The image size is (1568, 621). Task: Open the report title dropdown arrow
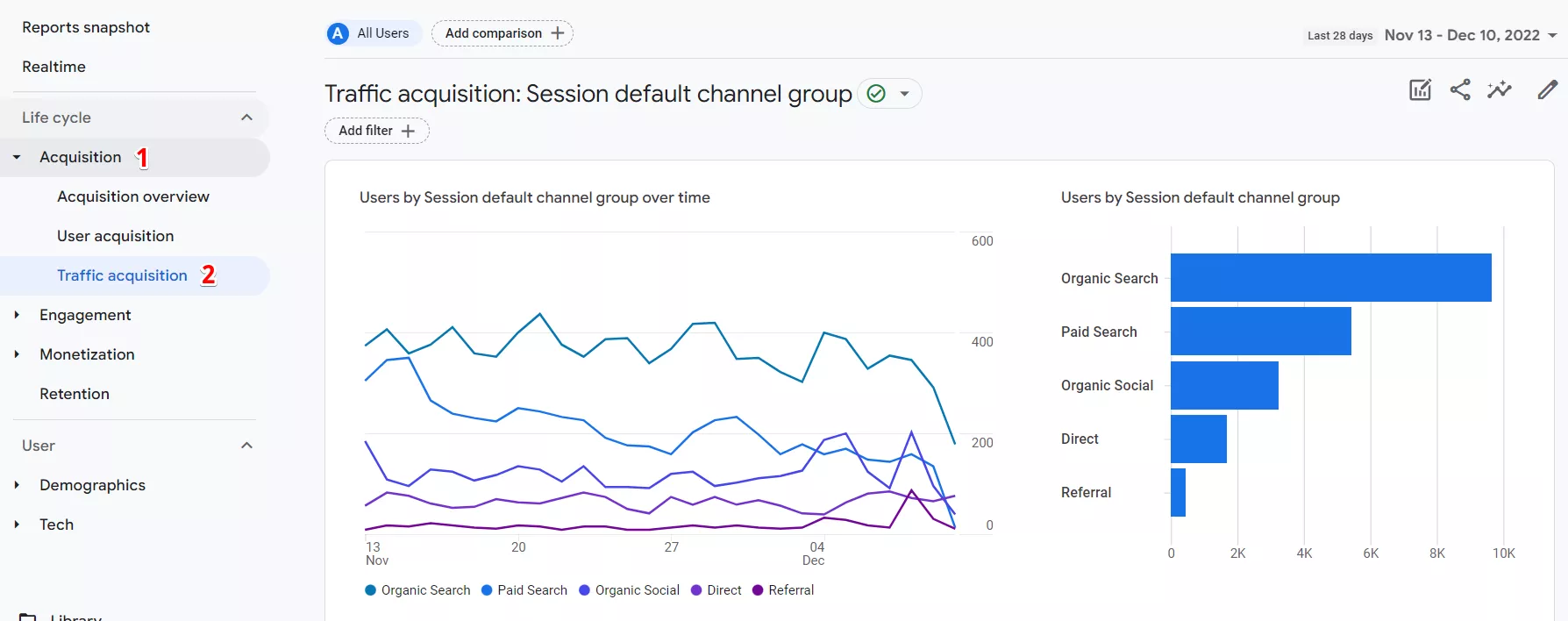pyautogui.click(x=904, y=93)
